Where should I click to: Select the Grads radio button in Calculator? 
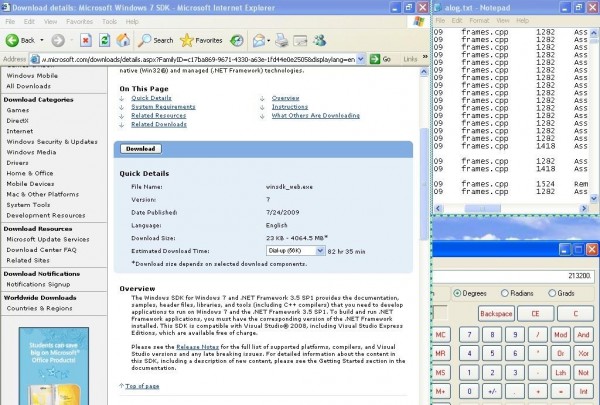pos(552,293)
